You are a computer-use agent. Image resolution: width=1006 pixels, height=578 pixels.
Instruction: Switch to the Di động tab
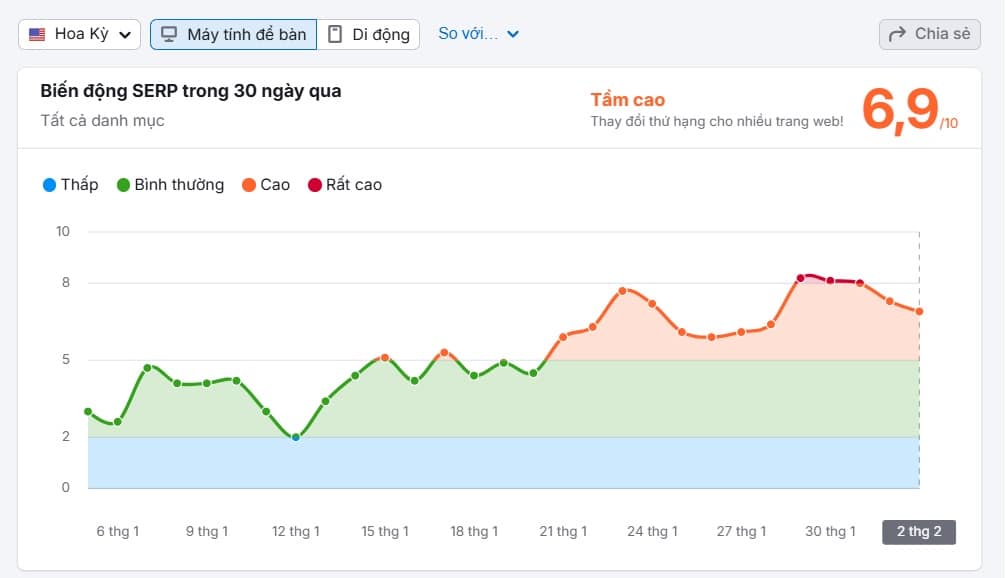tap(370, 33)
